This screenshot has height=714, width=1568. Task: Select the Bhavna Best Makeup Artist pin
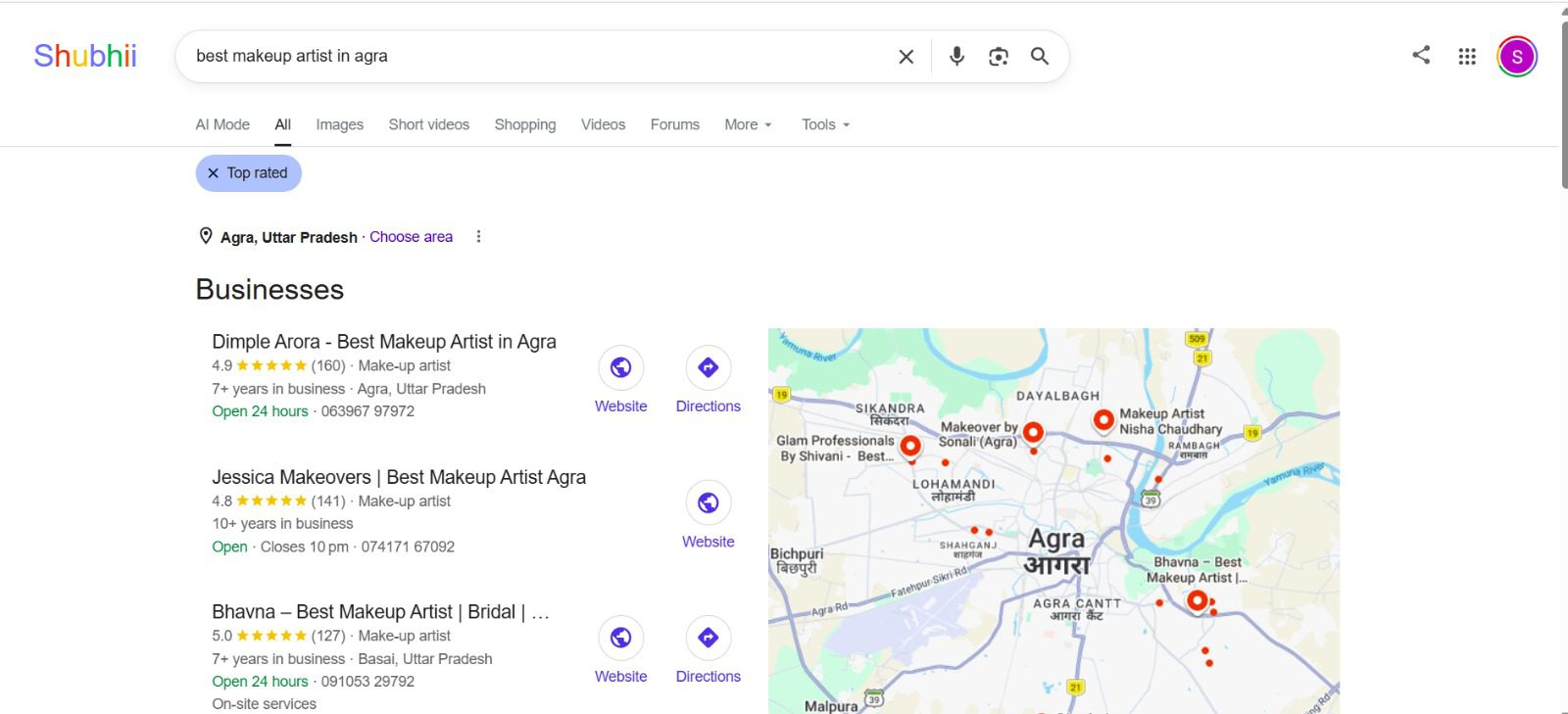coord(1197,600)
